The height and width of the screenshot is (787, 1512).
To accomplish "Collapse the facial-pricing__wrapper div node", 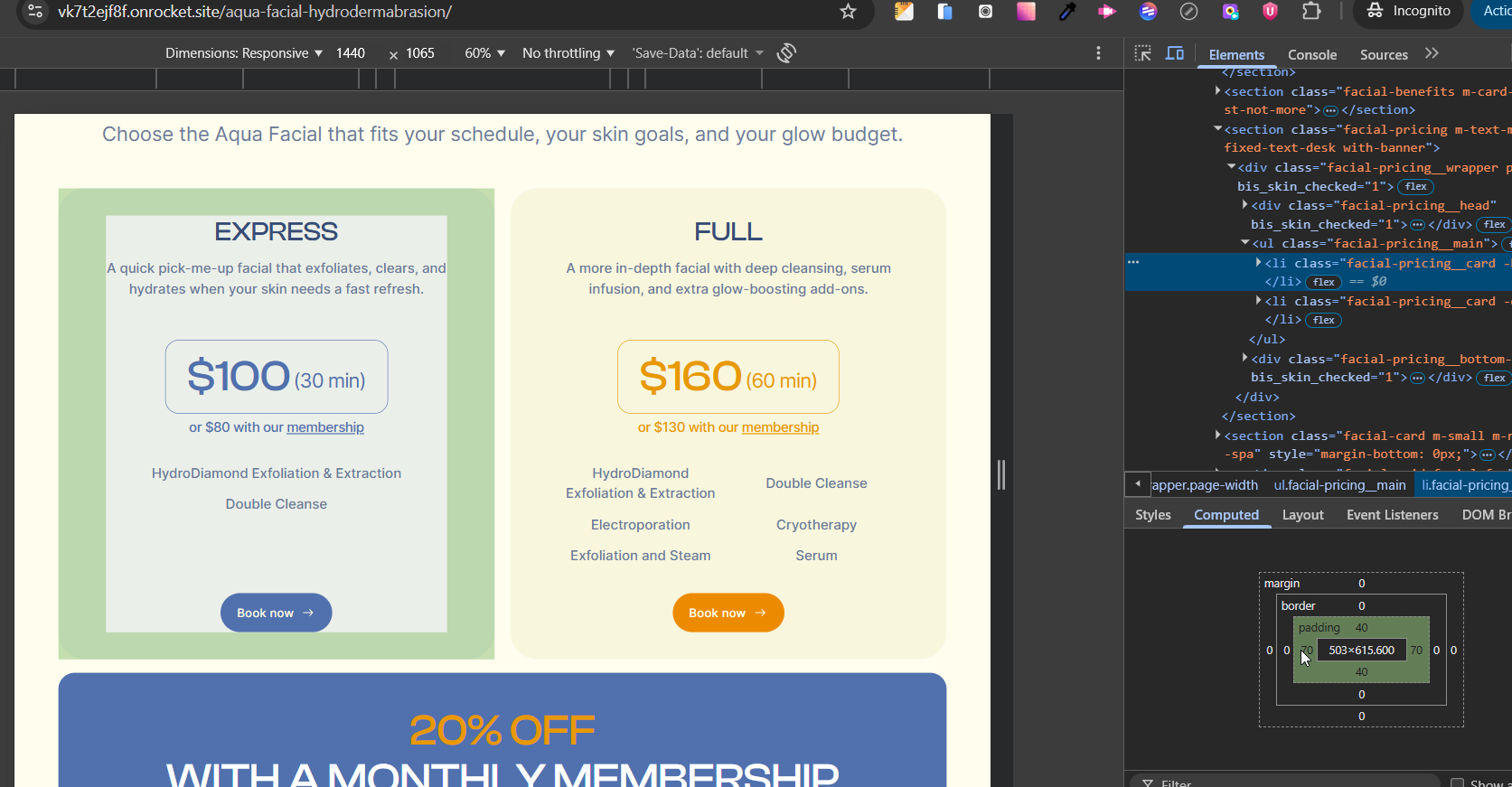I will pos(1231,167).
